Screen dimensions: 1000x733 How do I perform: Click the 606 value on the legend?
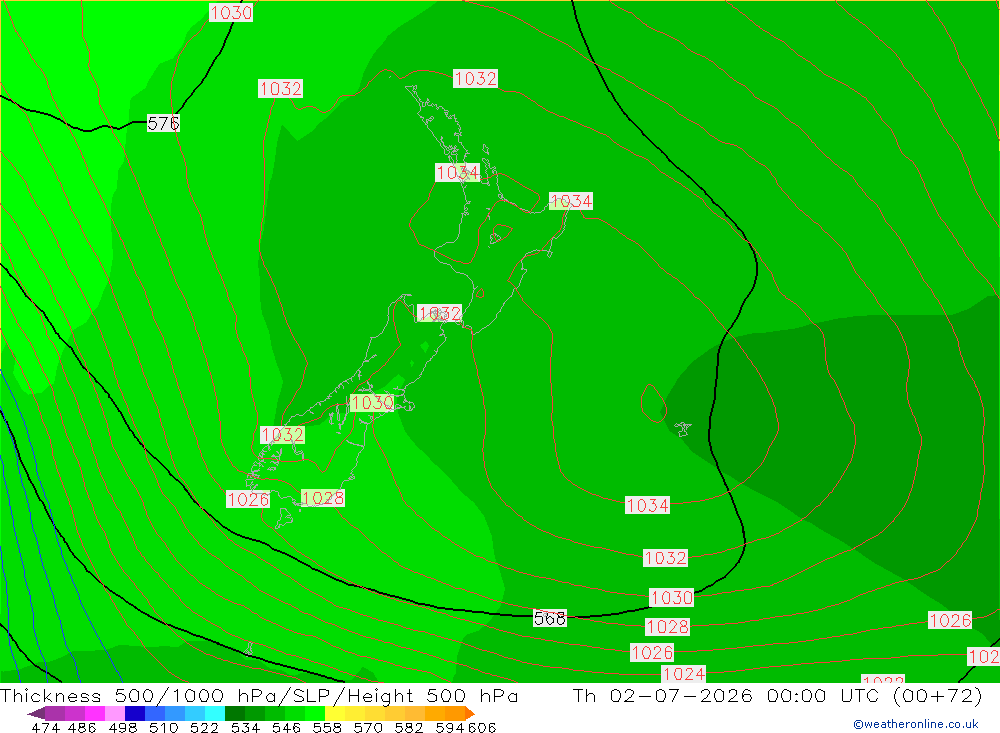point(481,727)
